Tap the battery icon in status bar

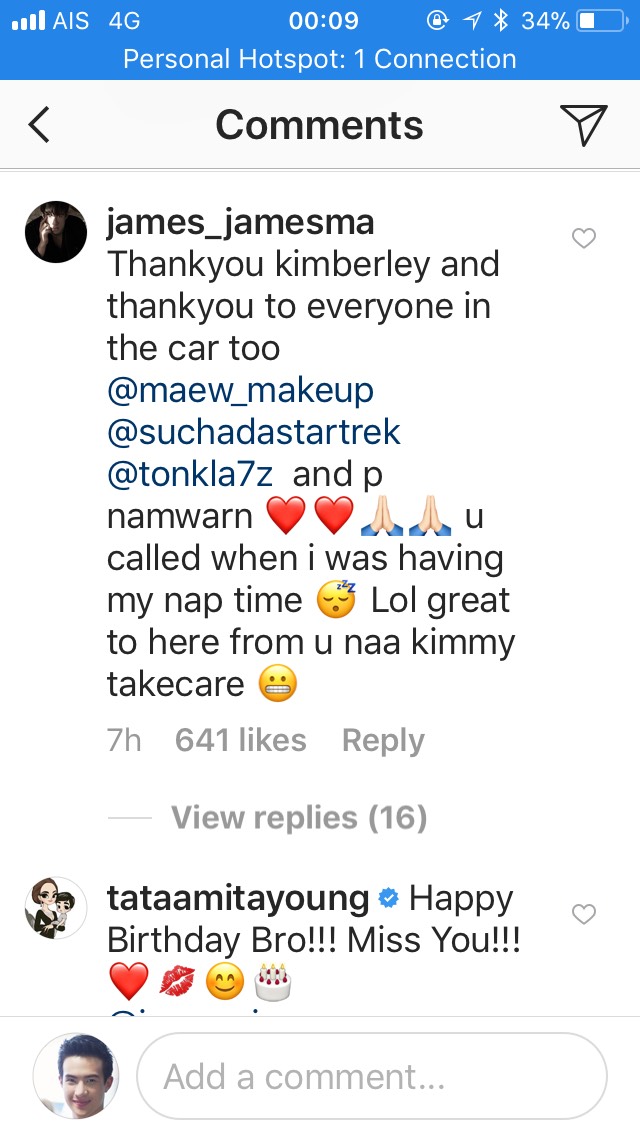click(600, 20)
